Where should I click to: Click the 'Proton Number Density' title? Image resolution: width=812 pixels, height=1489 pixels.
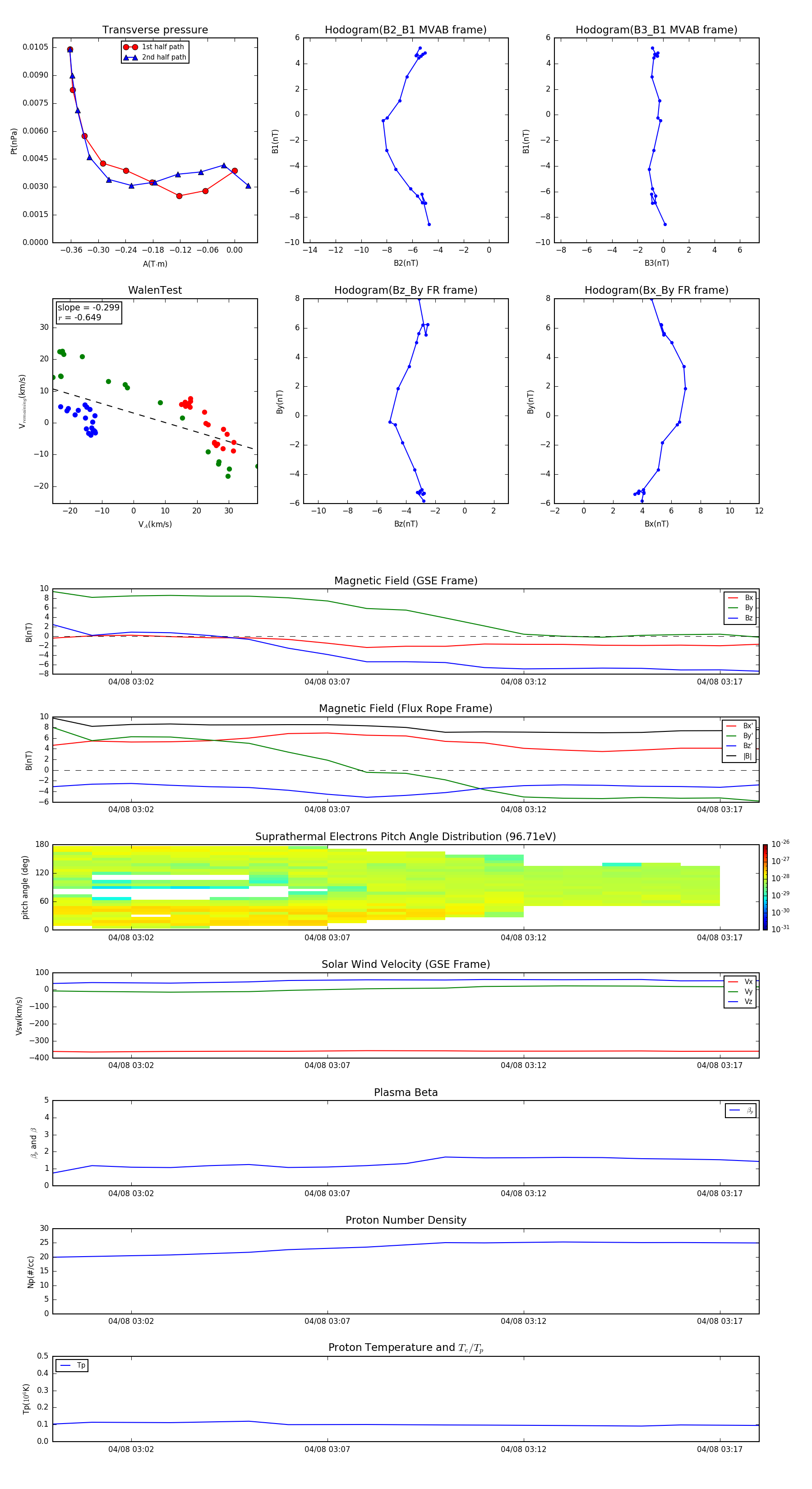tap(406, 1220)
